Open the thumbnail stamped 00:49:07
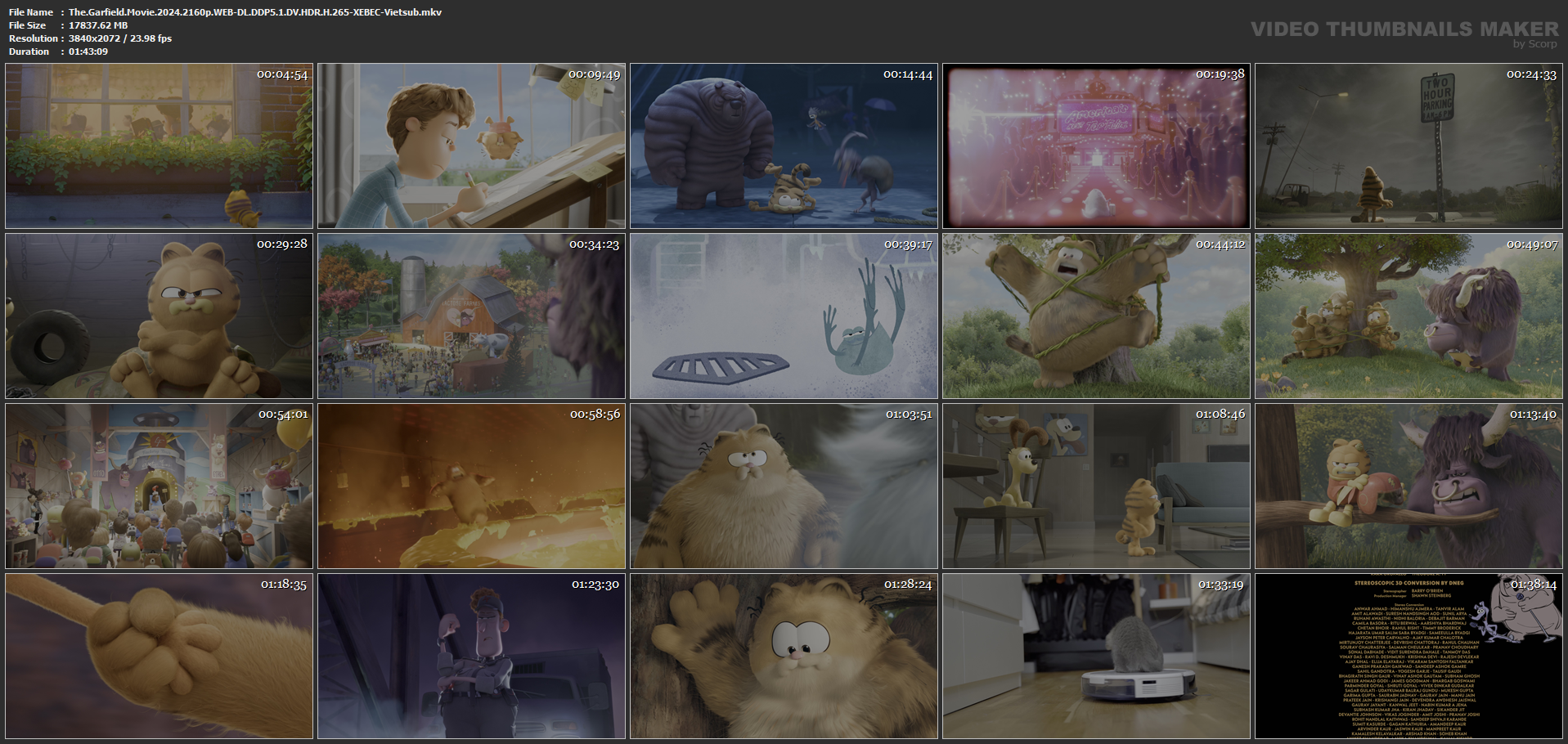The image size is (1568, 744). coord(1409,316)
